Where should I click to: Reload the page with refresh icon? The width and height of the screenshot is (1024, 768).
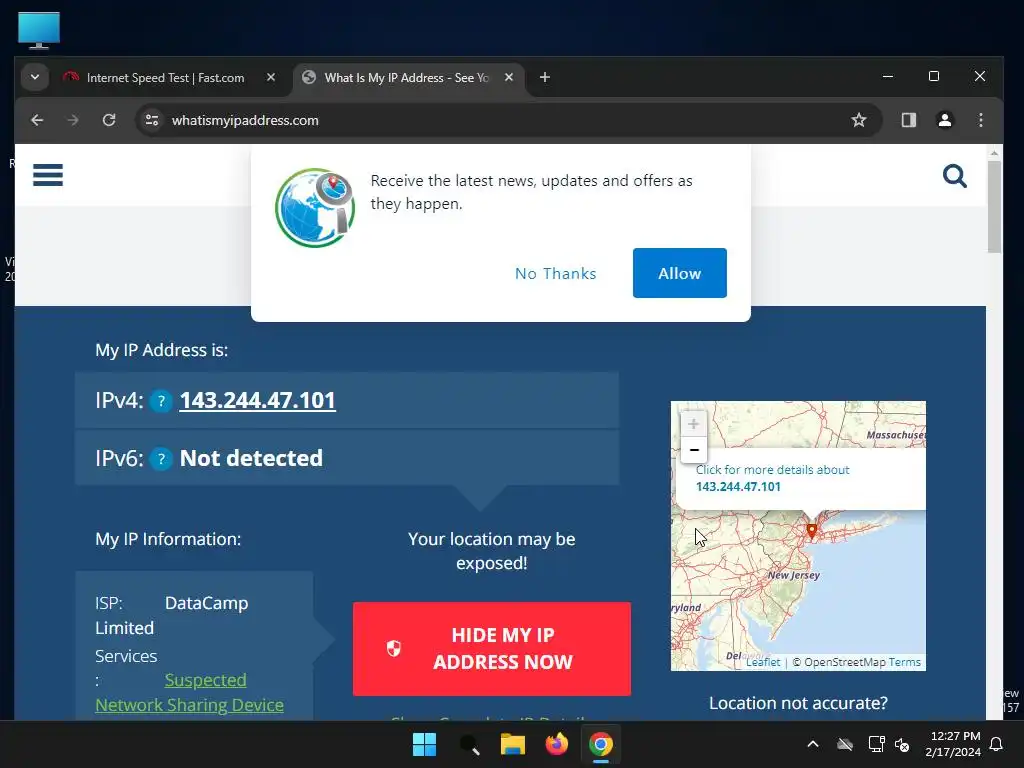109,120
